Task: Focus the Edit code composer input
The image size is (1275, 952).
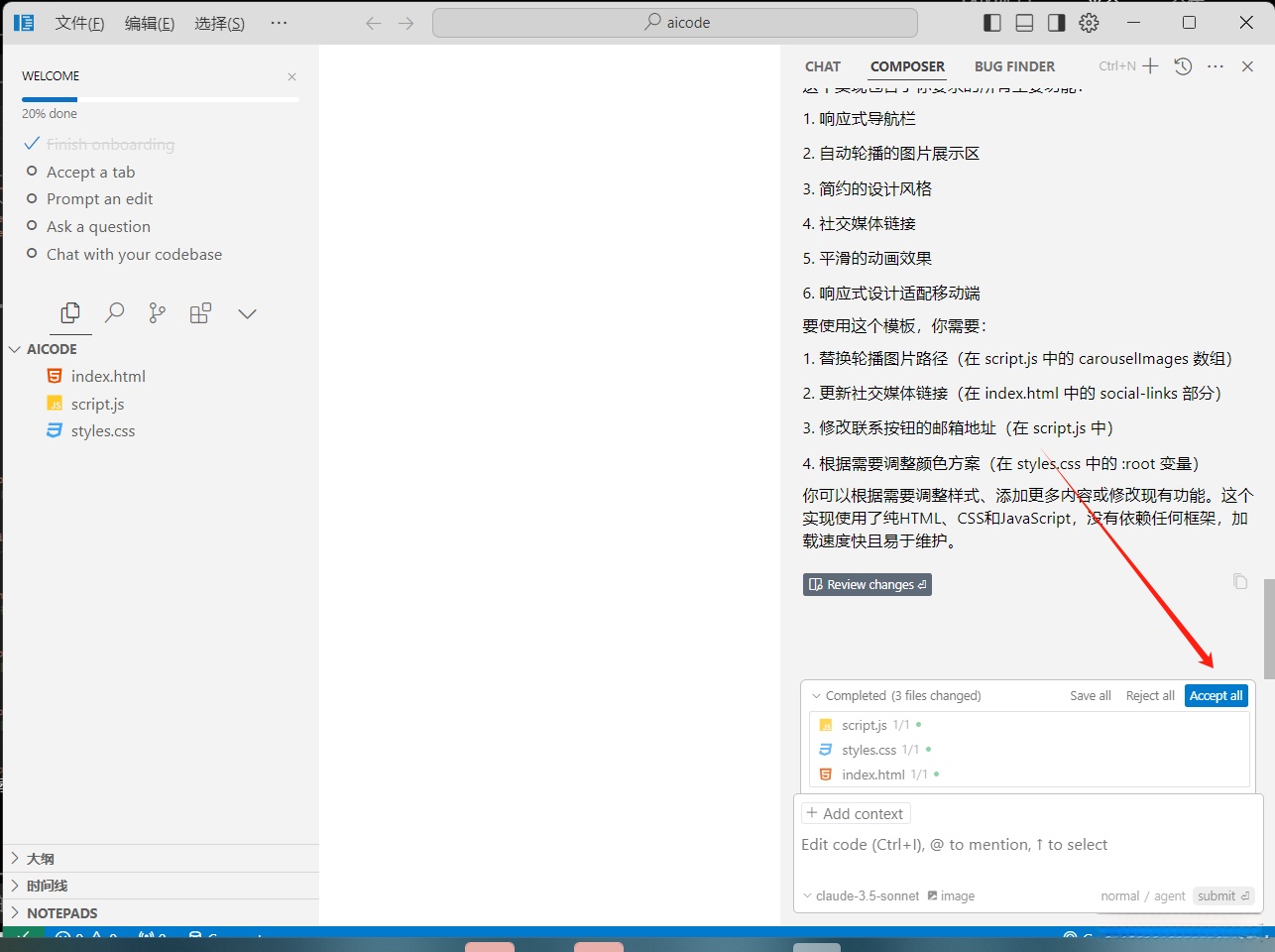Action: click(1029, 845)
